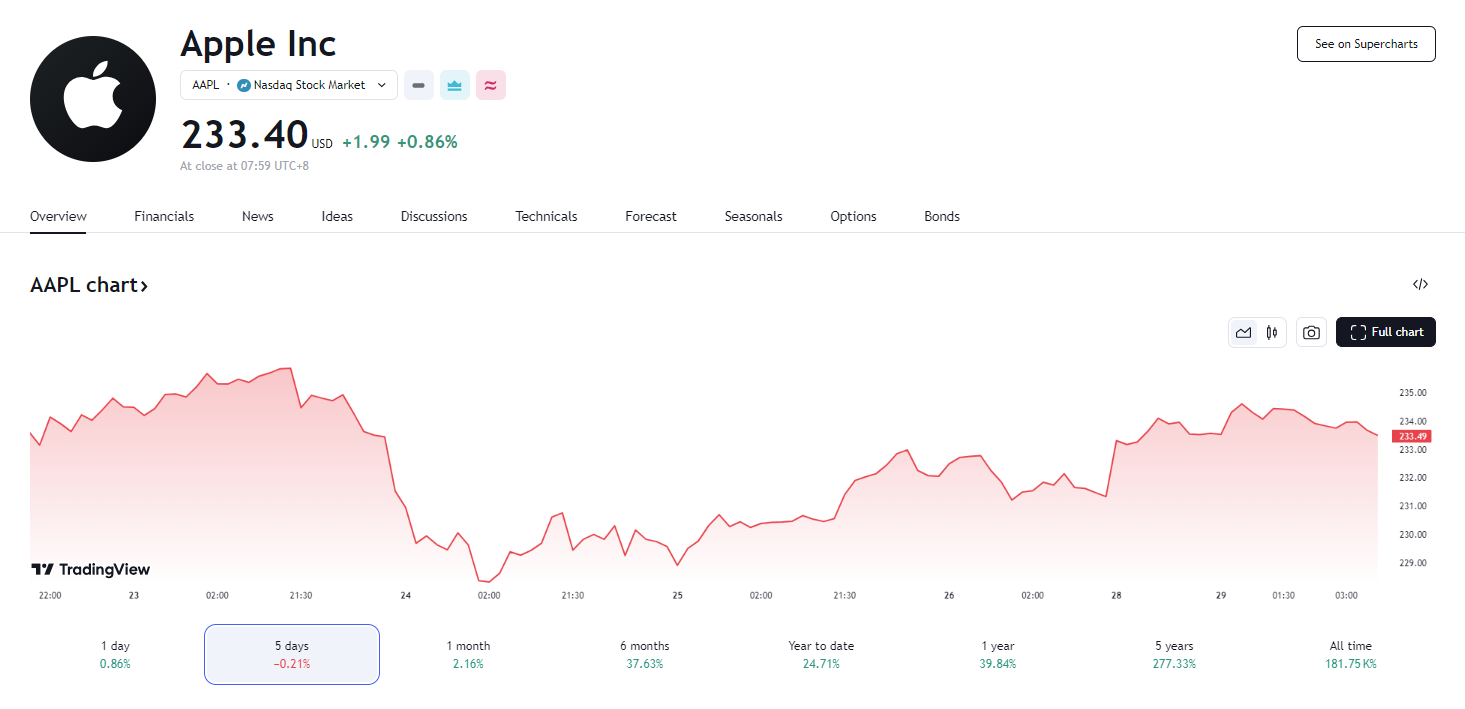The image size is (1465, 709).
Task: Select the All time range
Action: pyautogui.click(x=1350, y=654)
